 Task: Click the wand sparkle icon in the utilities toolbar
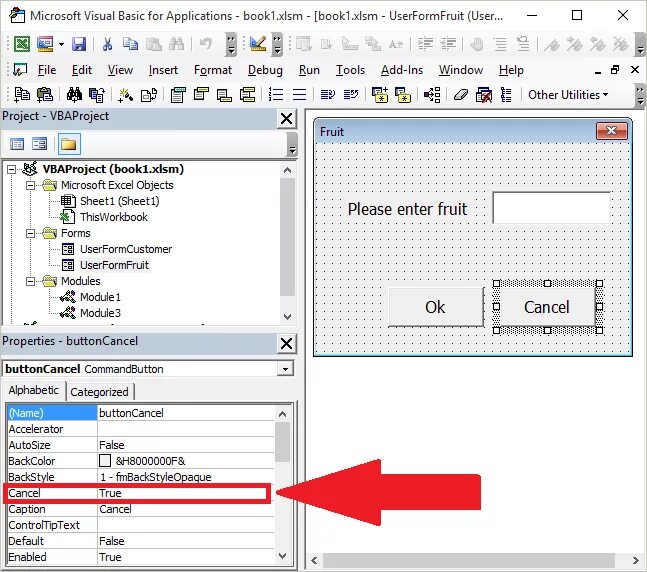click(x=125, y=95)
